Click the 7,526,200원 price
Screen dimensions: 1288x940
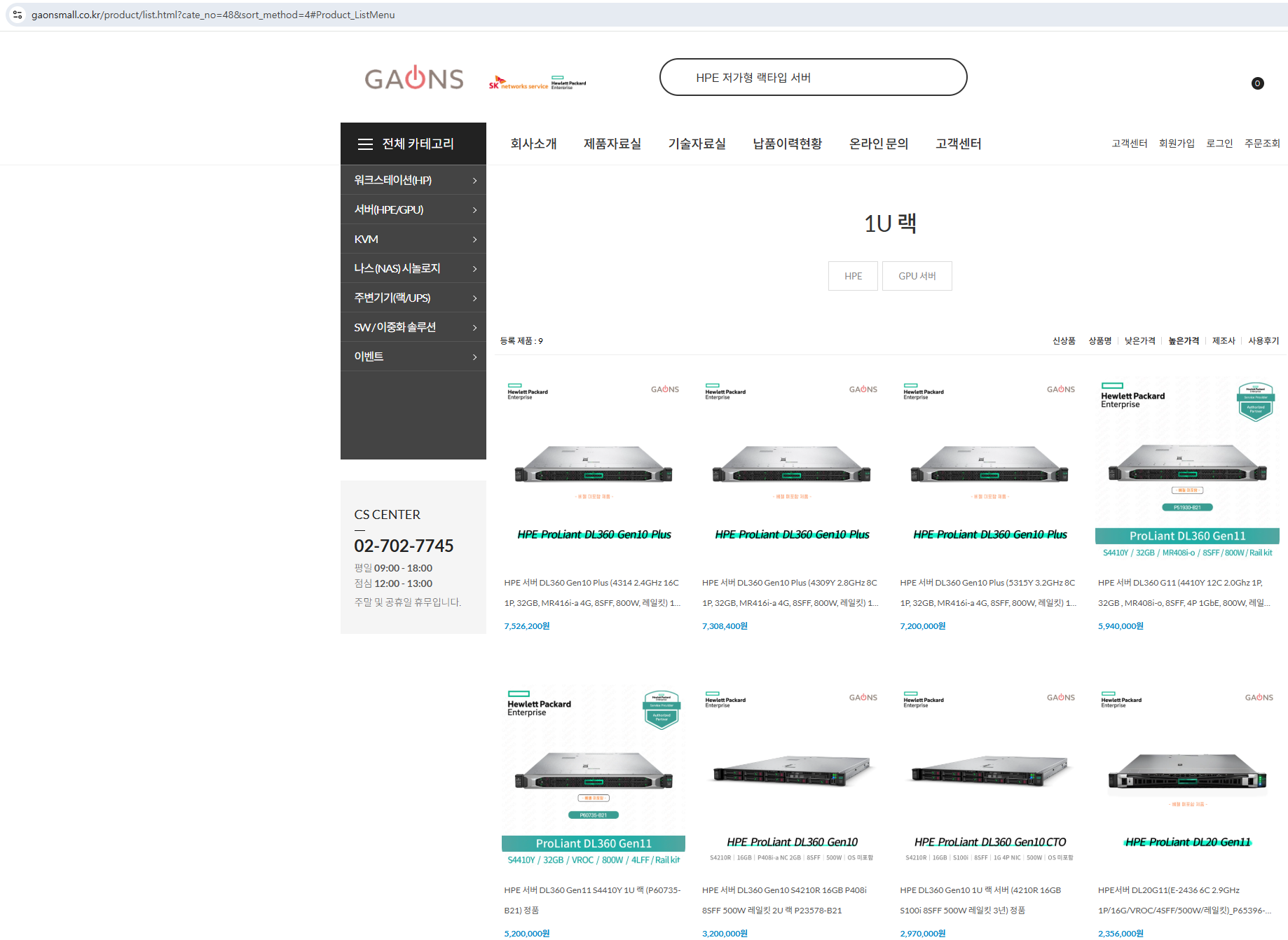(527, 626)
